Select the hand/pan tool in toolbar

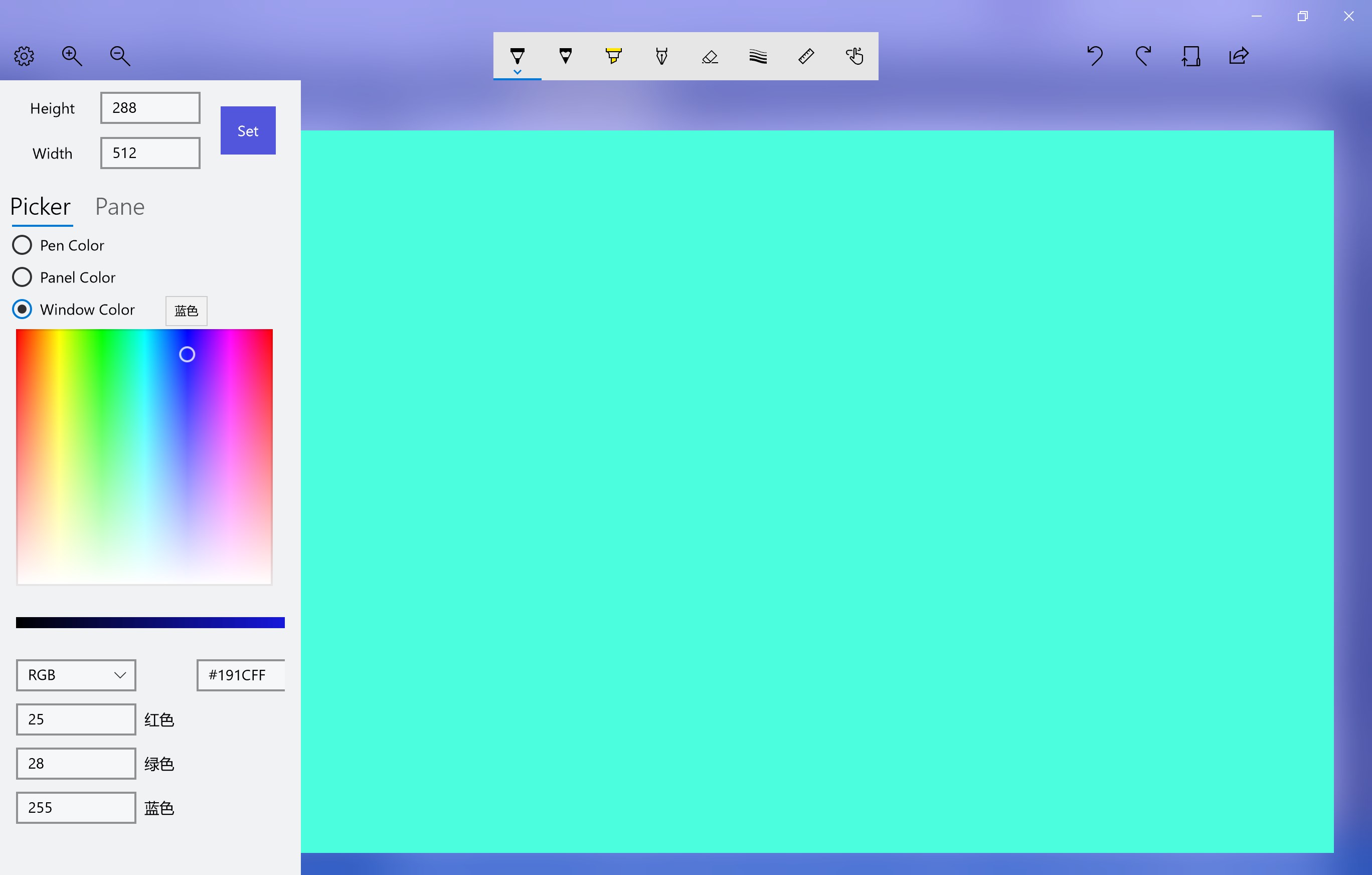coord(854,56)
